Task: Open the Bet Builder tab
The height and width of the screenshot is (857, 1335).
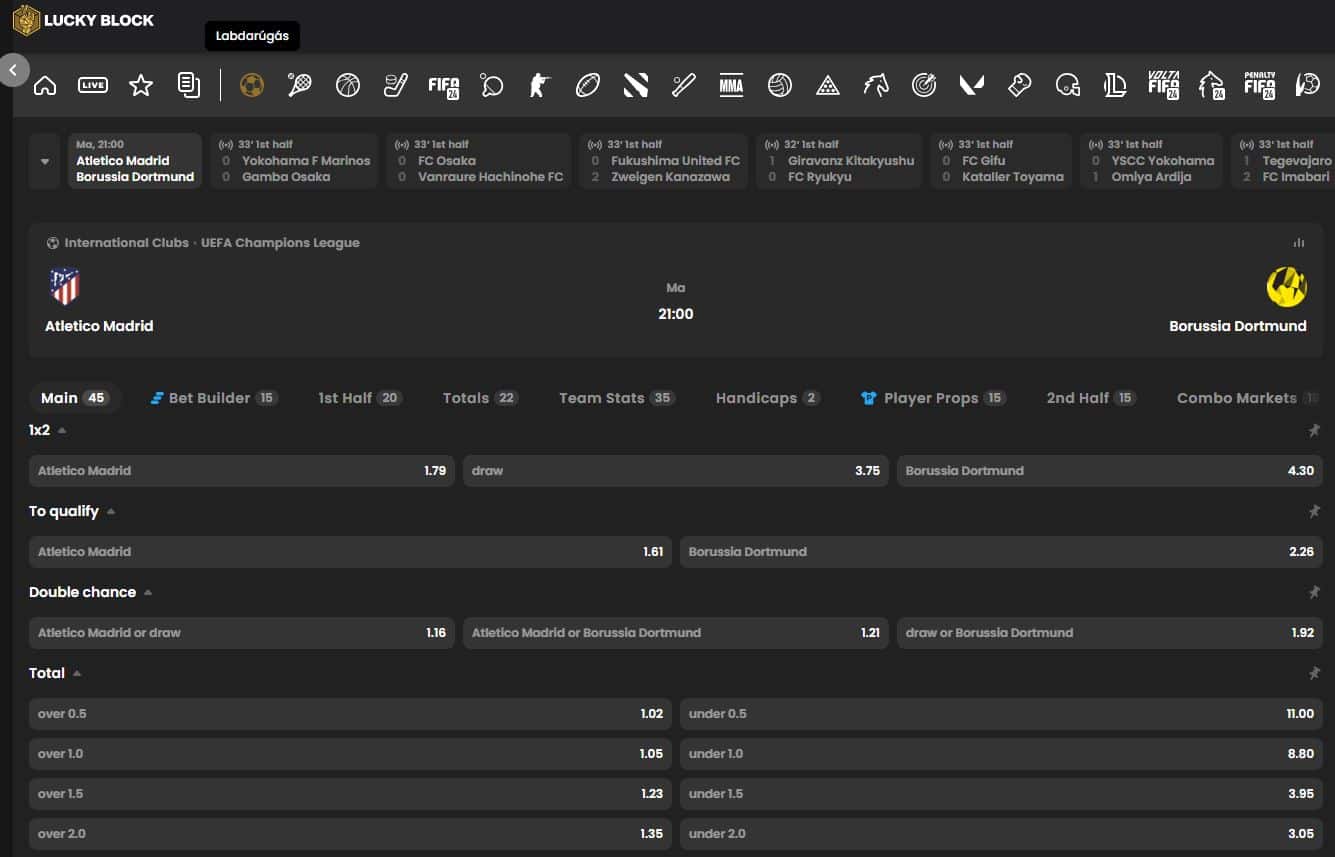Action: pyautogui.click(x=213, y=398)
